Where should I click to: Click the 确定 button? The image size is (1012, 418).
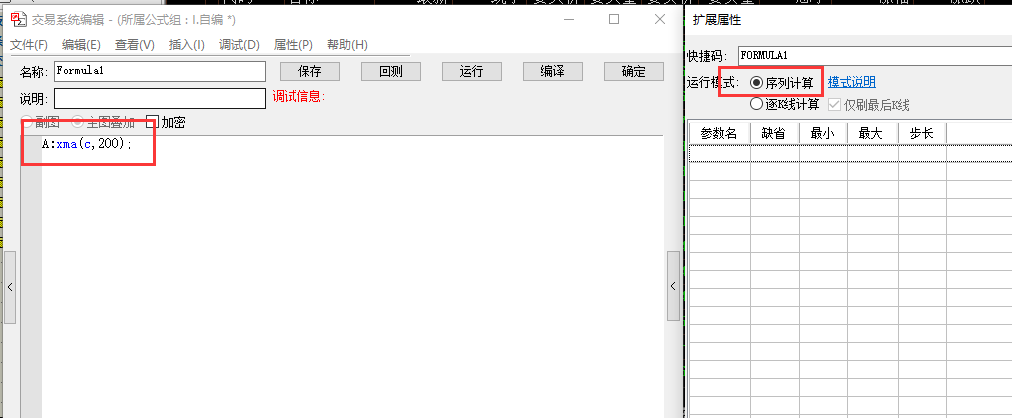634,72
